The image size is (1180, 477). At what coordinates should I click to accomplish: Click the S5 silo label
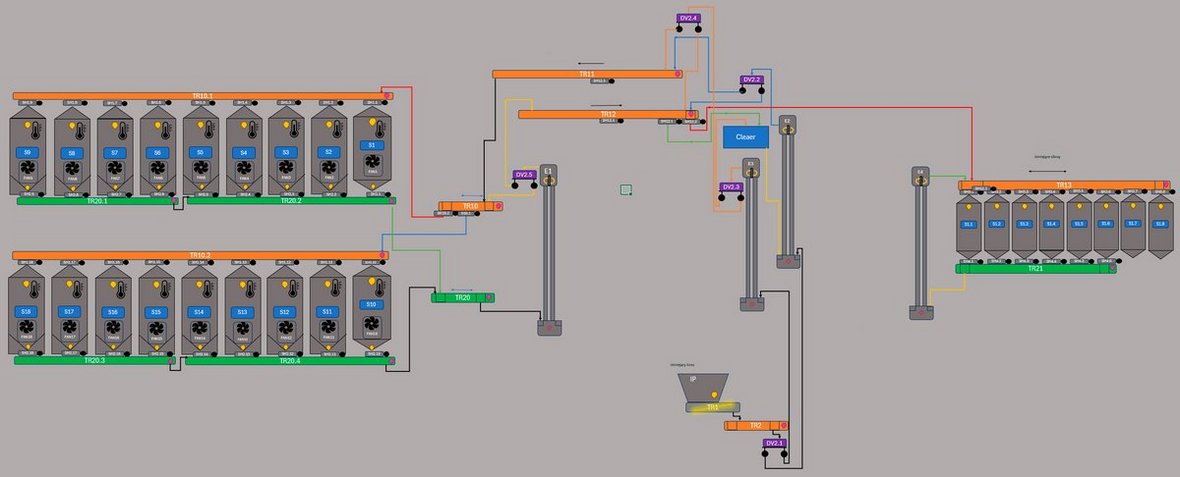click(x=200, y=152)
